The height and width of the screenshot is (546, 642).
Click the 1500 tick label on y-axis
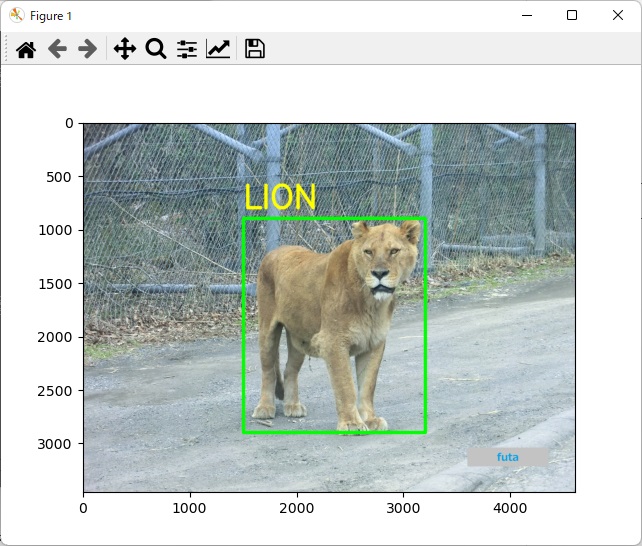(56, 284)
